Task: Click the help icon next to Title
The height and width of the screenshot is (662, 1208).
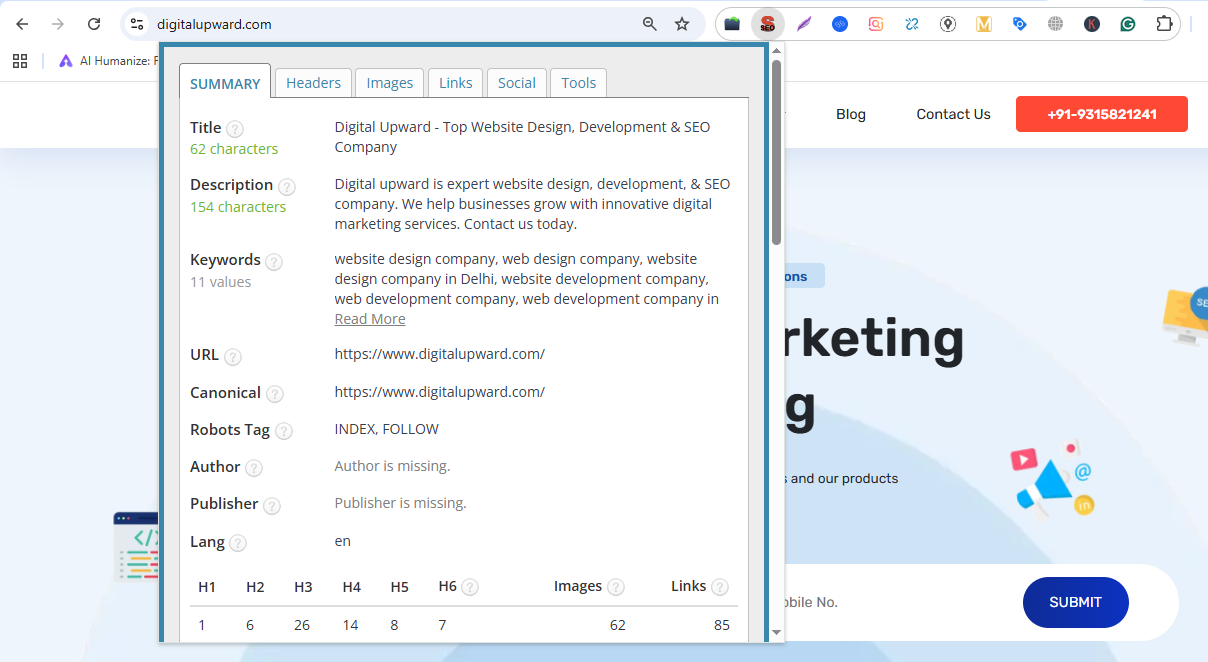Action: (235, 129)
